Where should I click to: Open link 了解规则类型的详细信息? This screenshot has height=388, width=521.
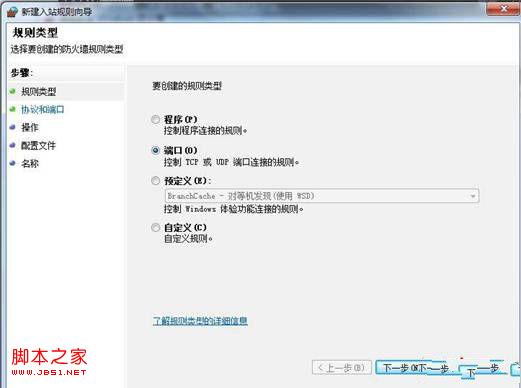click(200, 321)
